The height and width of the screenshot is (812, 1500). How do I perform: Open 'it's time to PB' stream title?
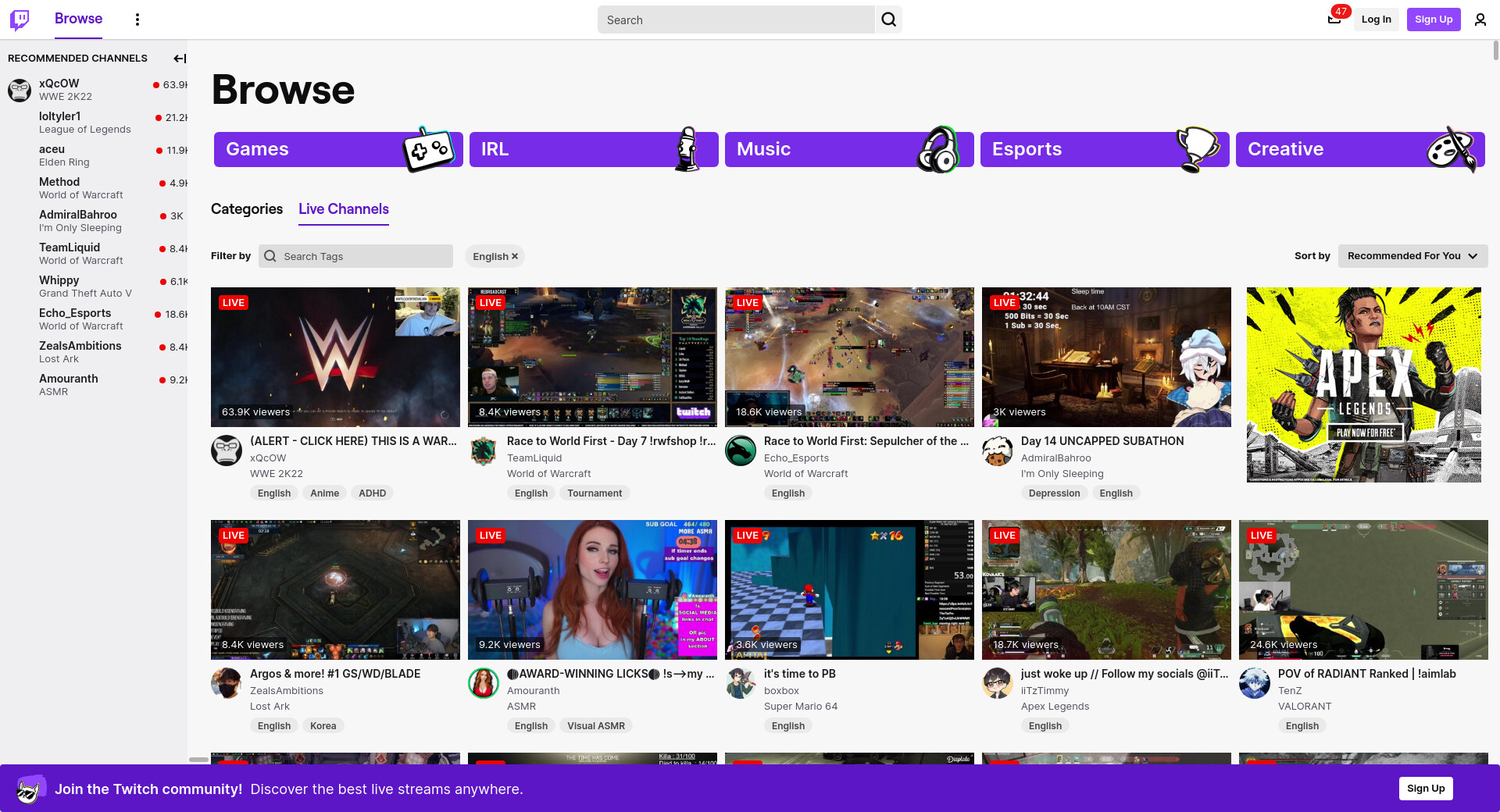point(800,674)
